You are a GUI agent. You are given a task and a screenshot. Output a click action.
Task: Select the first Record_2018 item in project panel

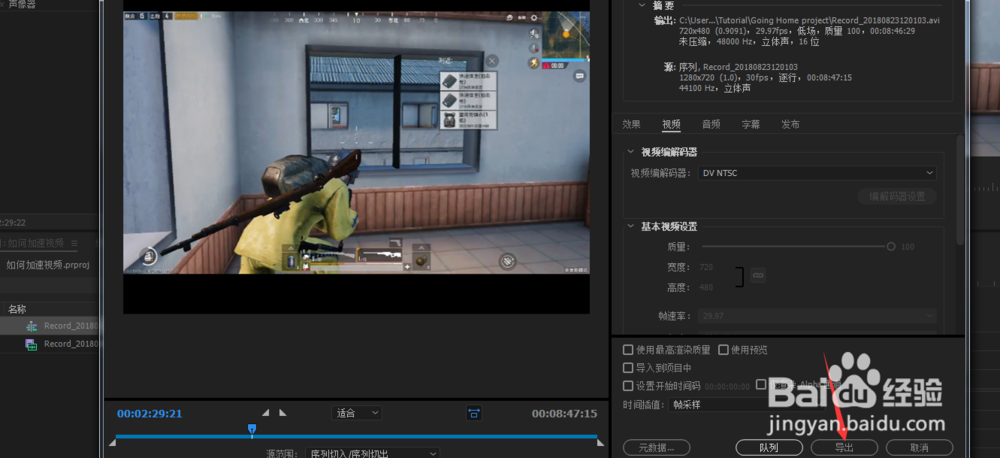tap(48, 326)
